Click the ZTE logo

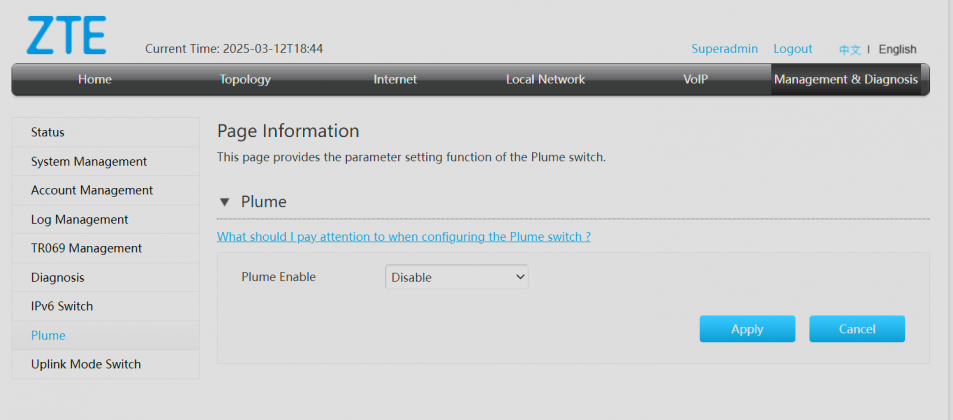[67, 35]
